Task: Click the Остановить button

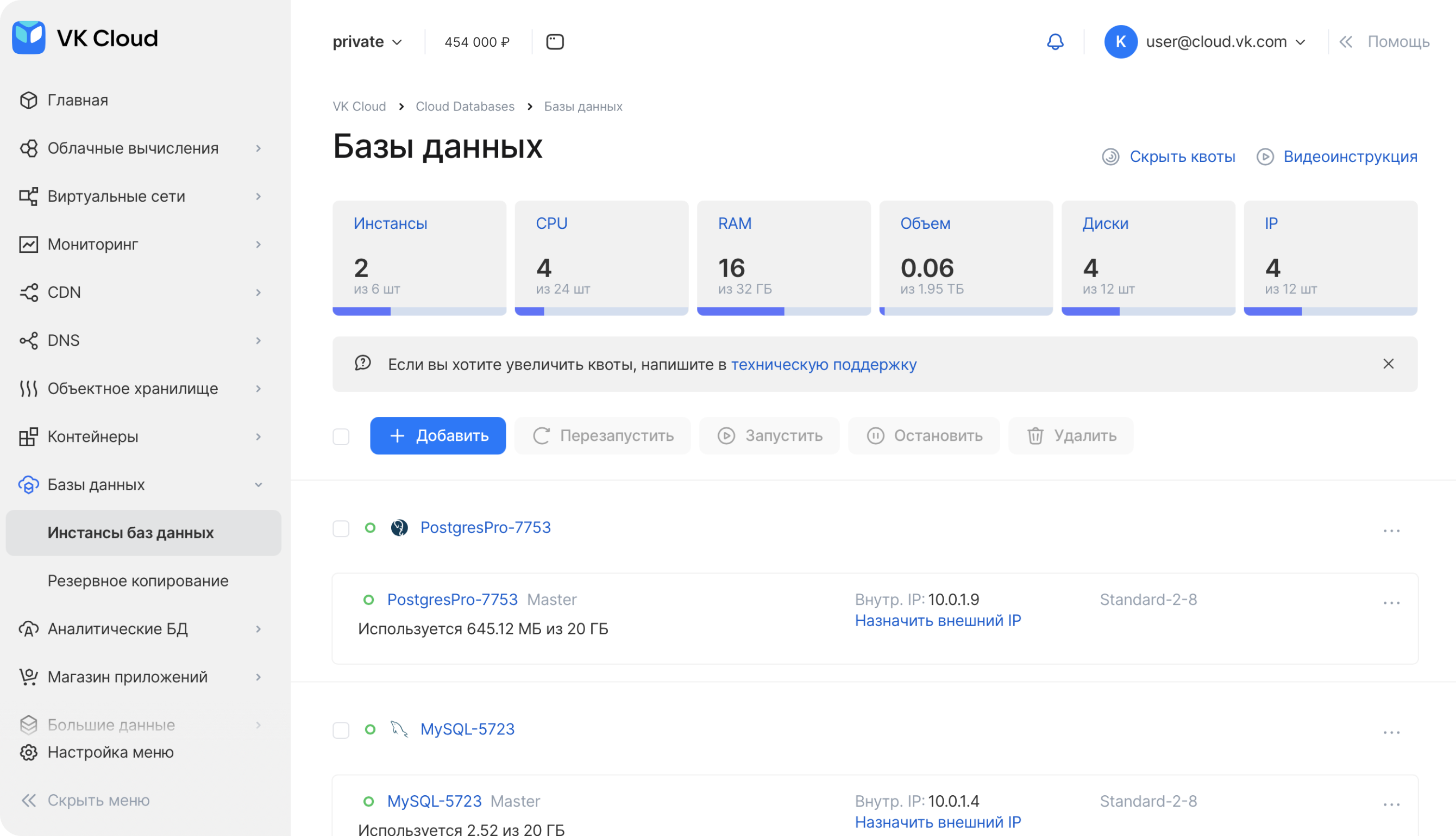Action: pyautogui.click(x=924, y=436)
